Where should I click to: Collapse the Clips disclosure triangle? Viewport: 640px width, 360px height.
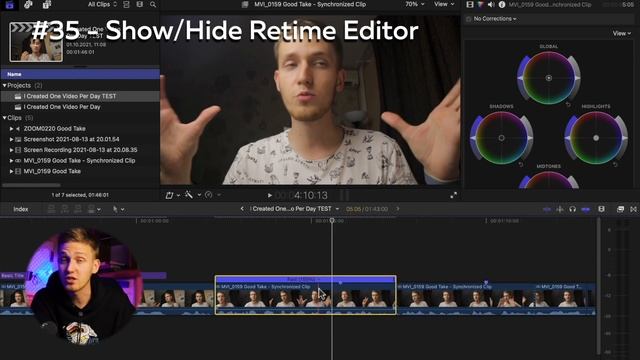4,118
